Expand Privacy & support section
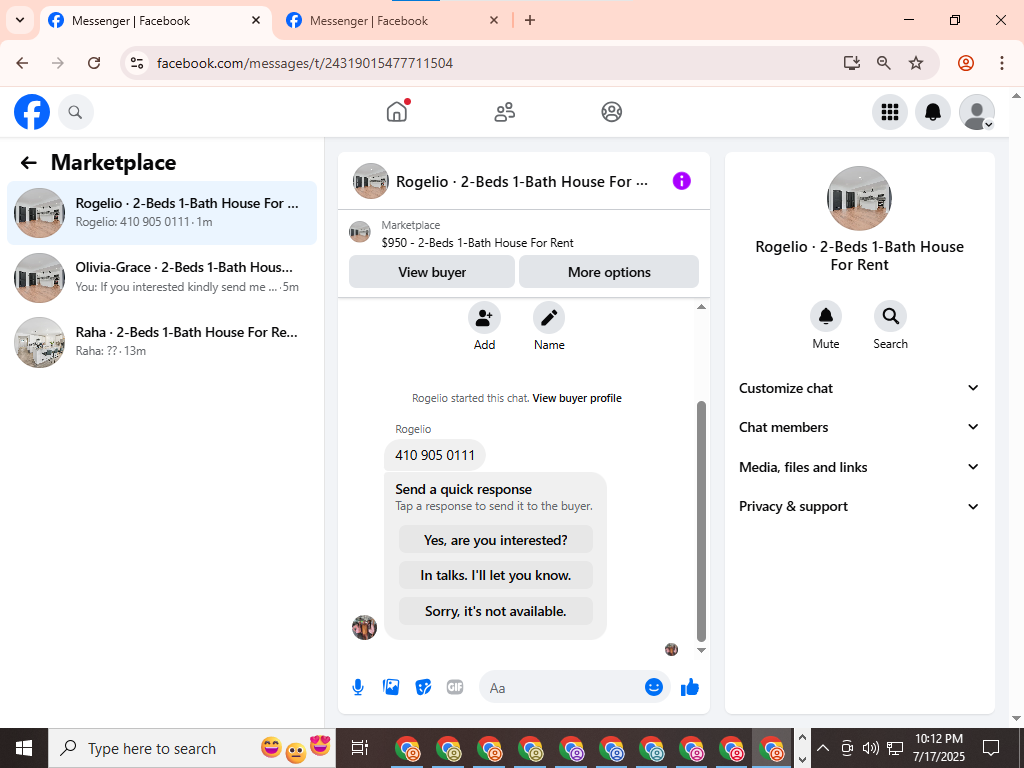The height and width of the screenshot is (768, 1024). coord(859,507)
